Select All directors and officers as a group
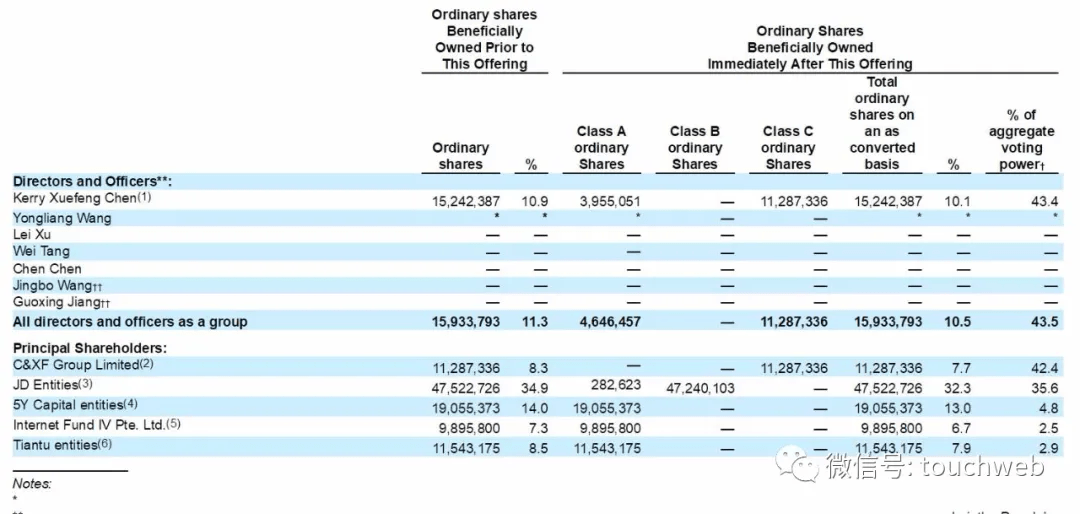The width and height of the screenshot is (1080, 514). (130, 322)
